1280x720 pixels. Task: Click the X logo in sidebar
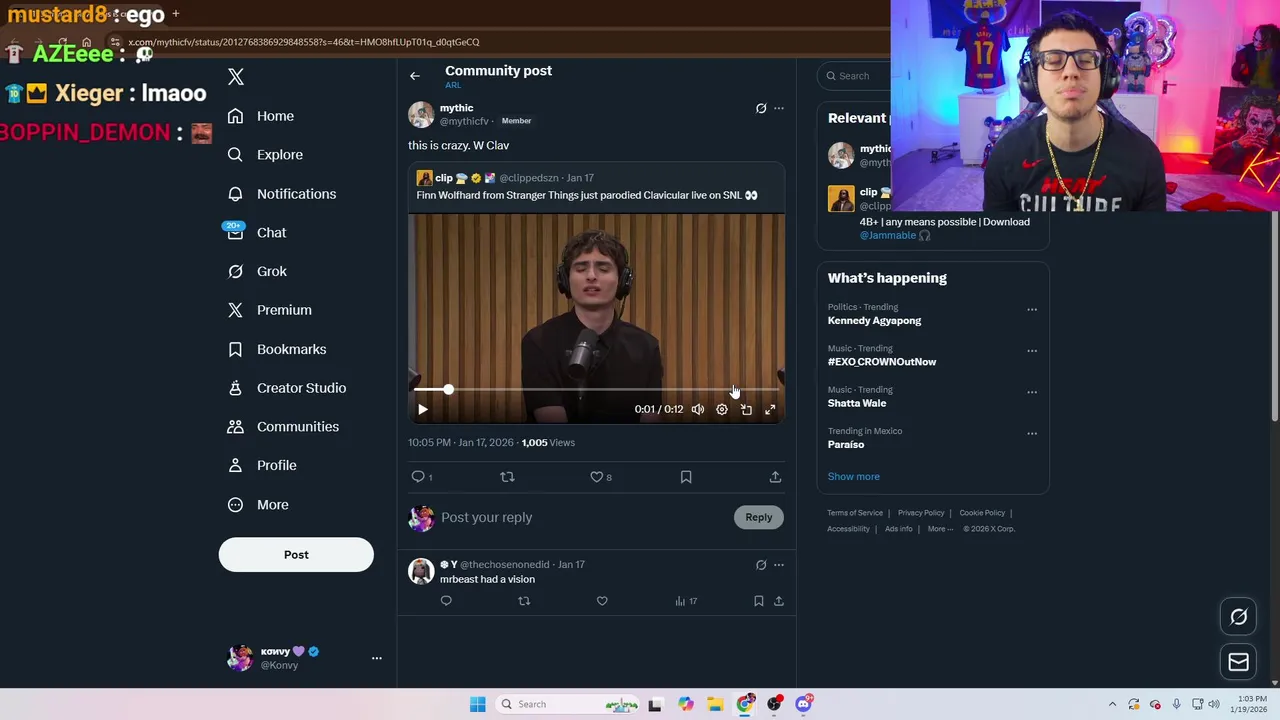[x=236, y=77]
